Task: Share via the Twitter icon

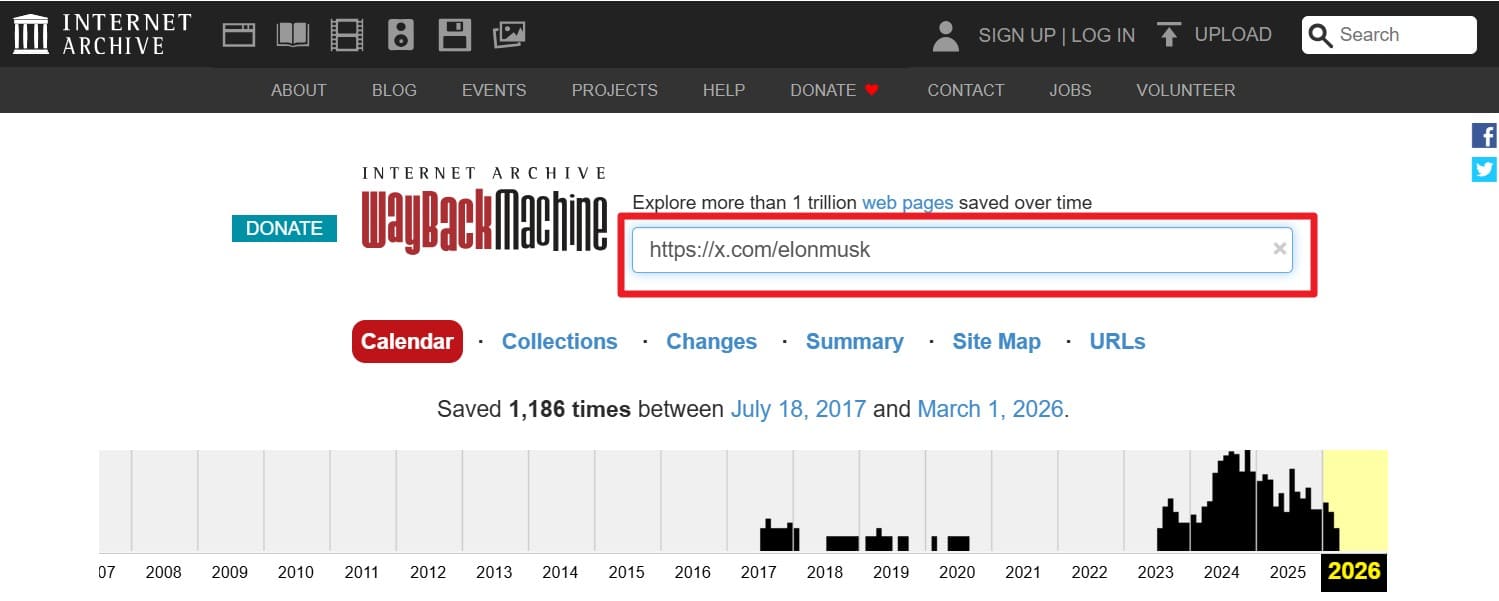Action: pos(1484,169)
